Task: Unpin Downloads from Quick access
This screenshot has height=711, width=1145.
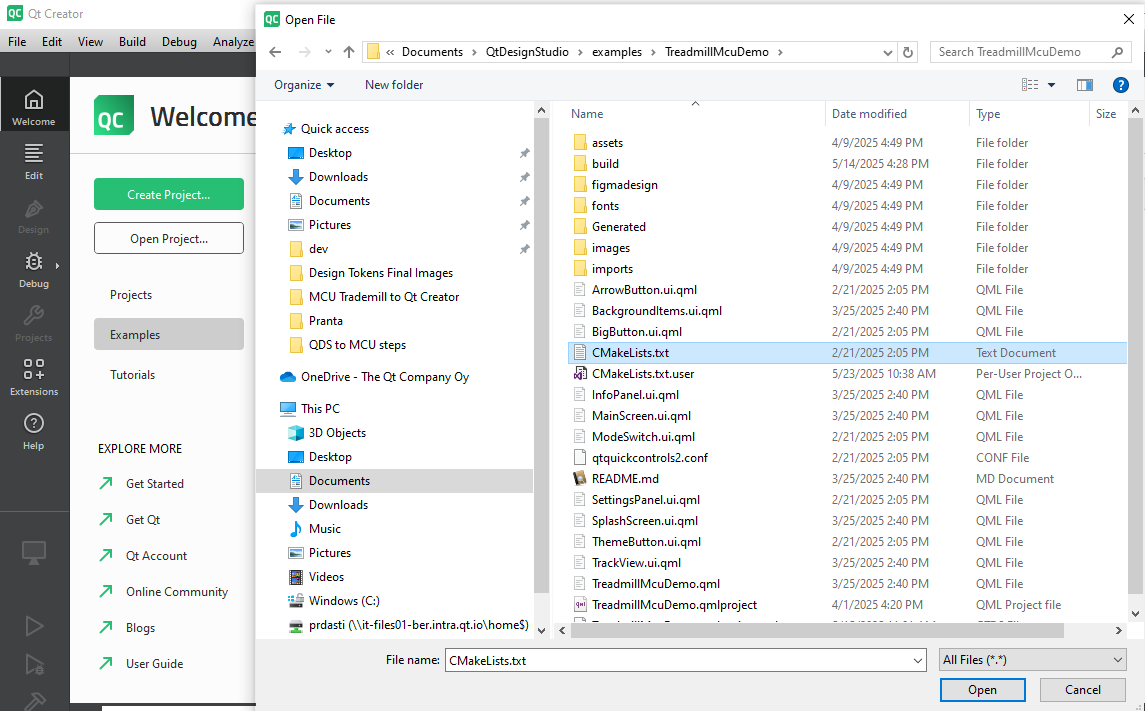Action: pyautogui.click(x=525, y=176)
